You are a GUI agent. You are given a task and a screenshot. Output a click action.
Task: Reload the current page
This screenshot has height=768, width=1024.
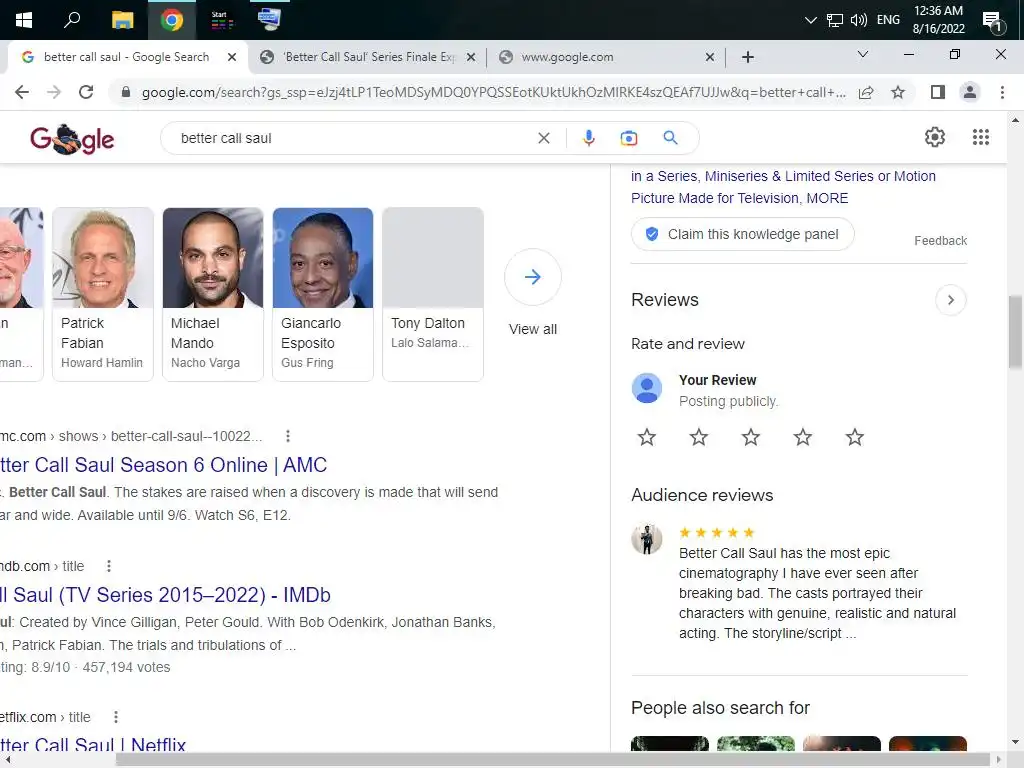tap(86, 92)
